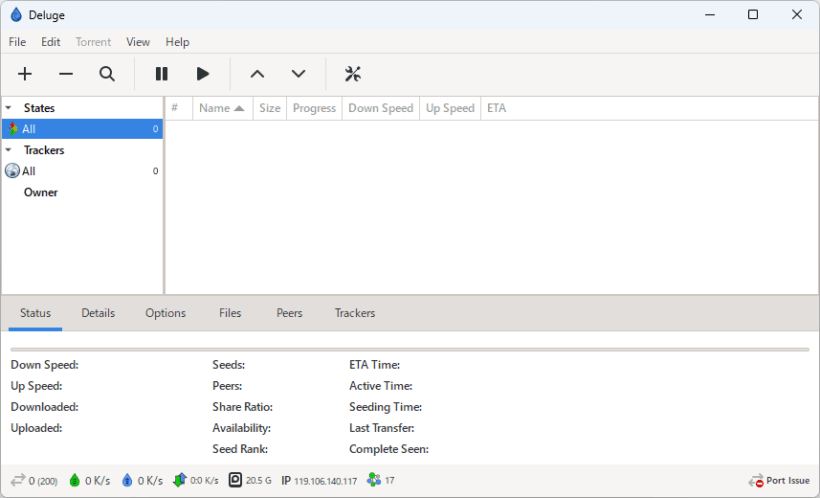
Task: Minimize the Deluge window
Action: (x=710, y=15)
